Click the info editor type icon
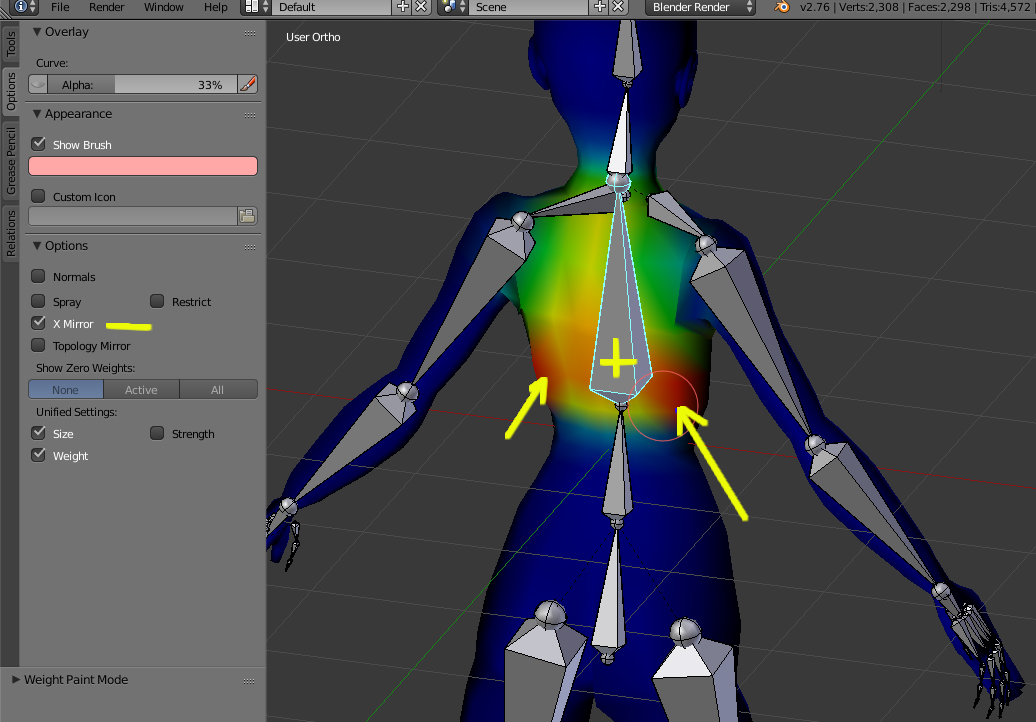This screenshot has width=1036, height=722. pos(20,7)
